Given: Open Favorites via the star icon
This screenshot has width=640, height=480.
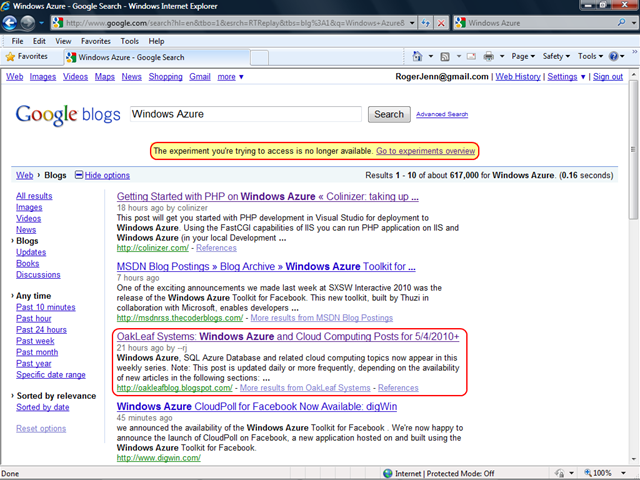Looking at the screenshot, I should tap(11, 57).
